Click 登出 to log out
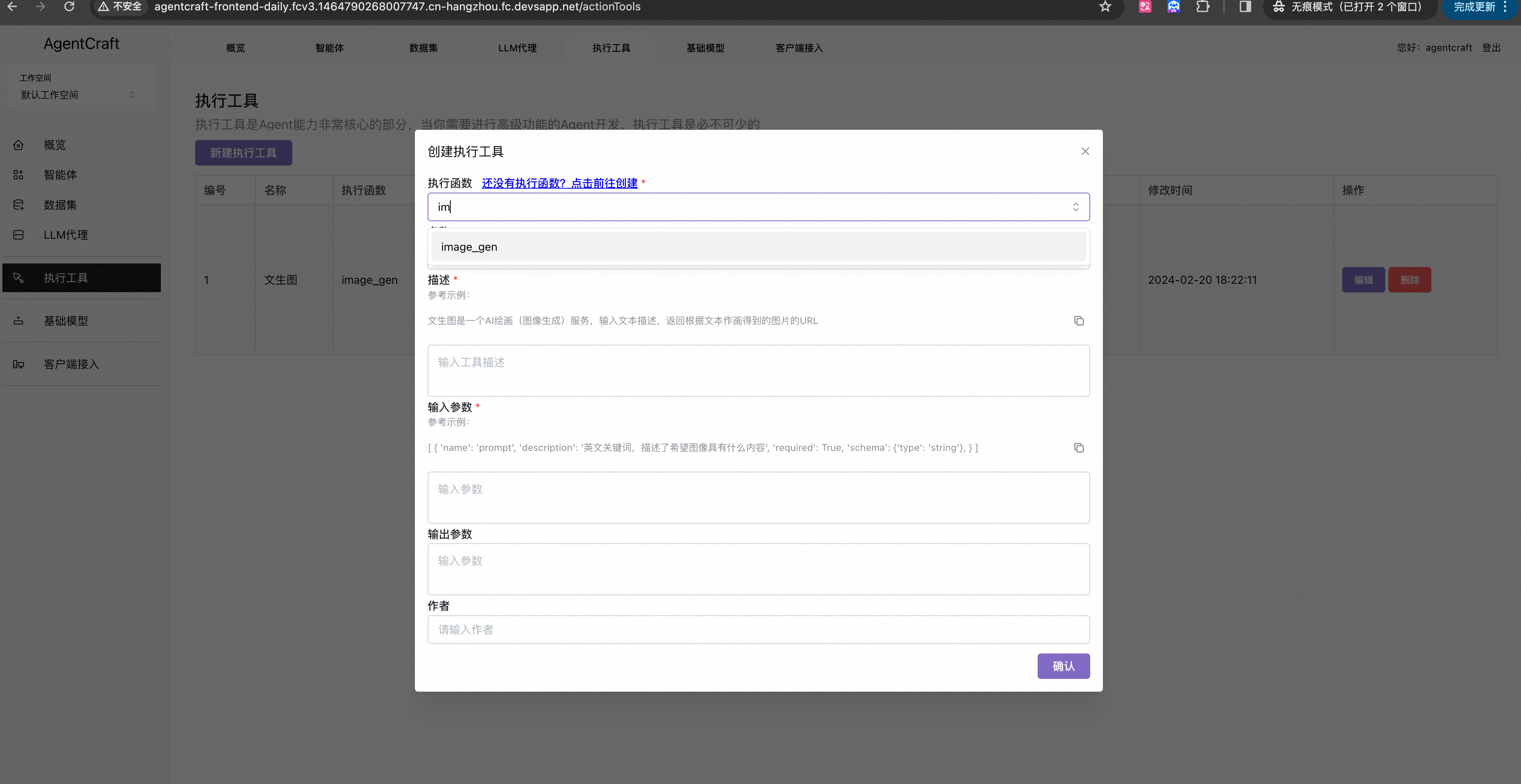Viewport: 1521px width, 784px height. (x=1491, y=48)
